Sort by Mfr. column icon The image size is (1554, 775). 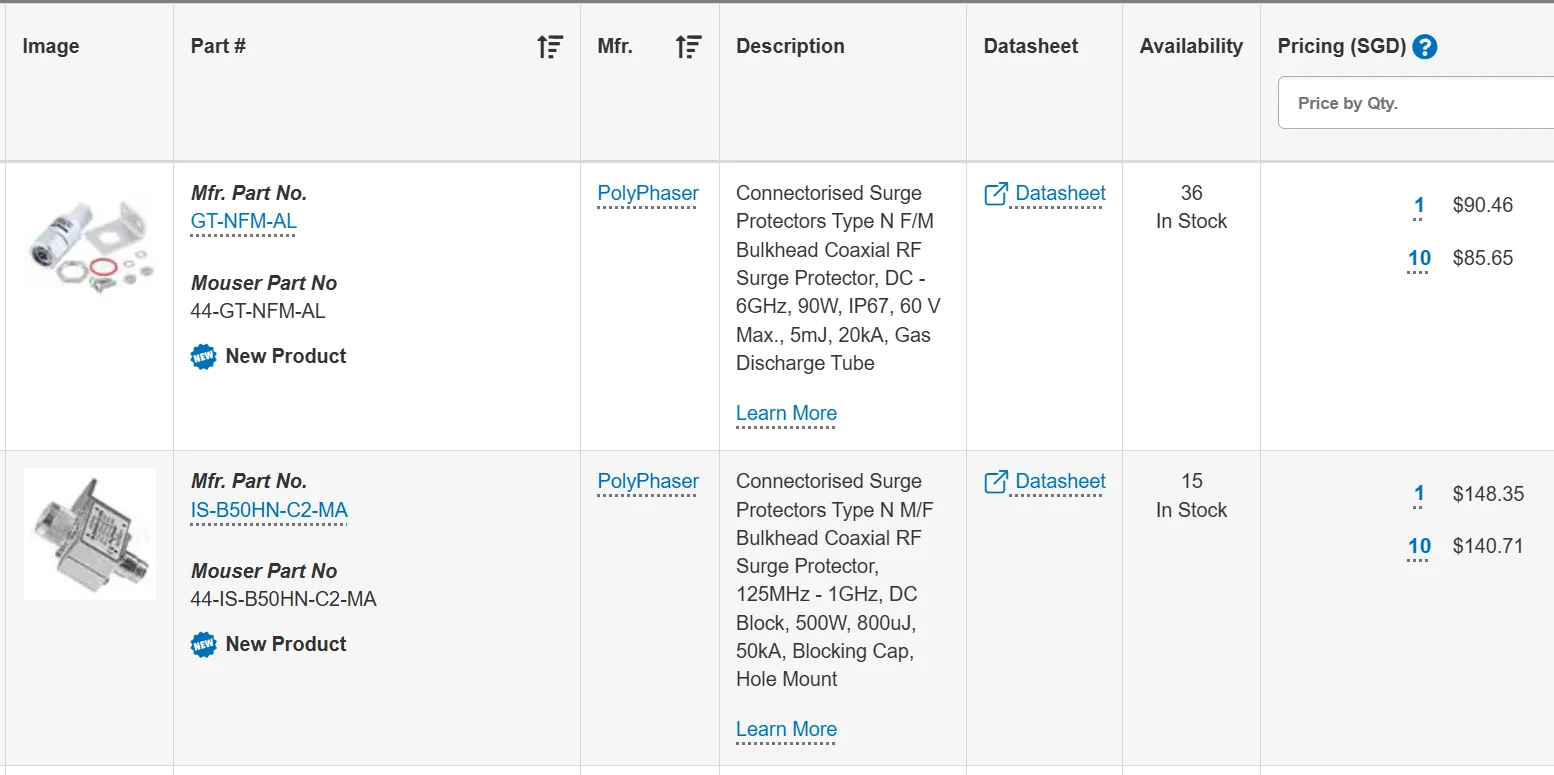(688, 46)
